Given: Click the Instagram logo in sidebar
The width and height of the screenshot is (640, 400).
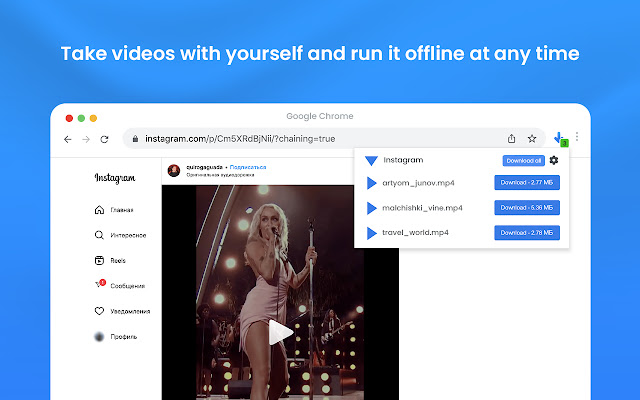Looking at the screenshot, I should coord(115,178).
